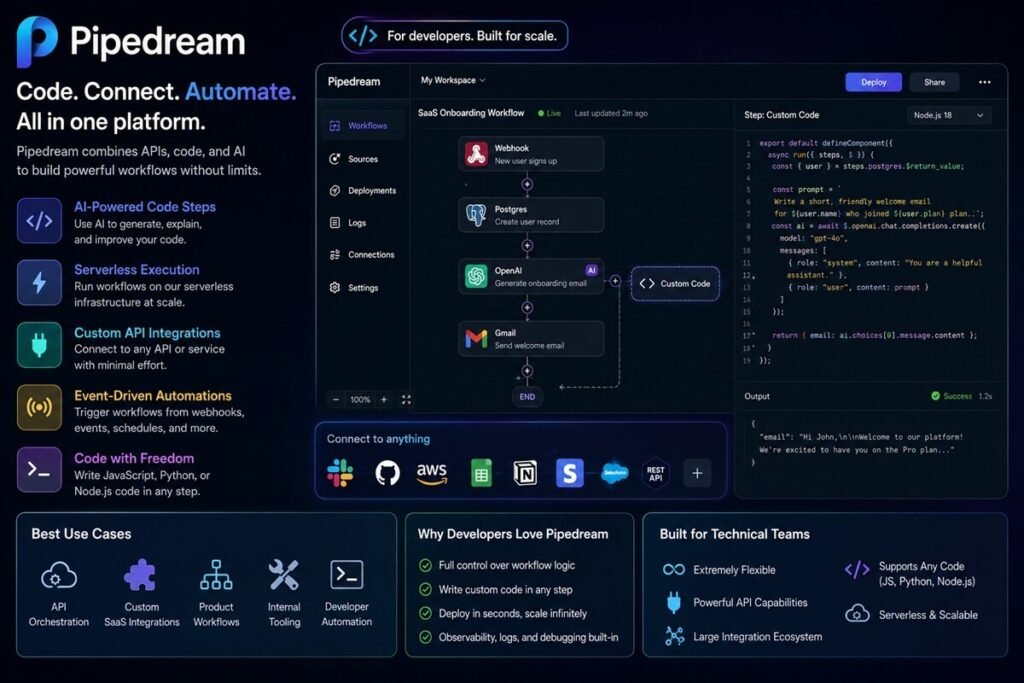Click the Product Workflows hierarchy icon
The image size is (1024, 683).
[x=216, y=575]
